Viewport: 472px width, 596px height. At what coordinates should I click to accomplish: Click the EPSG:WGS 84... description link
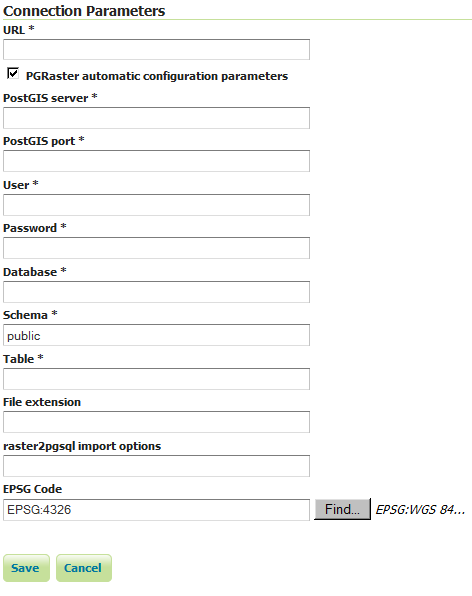pos(420,509)
